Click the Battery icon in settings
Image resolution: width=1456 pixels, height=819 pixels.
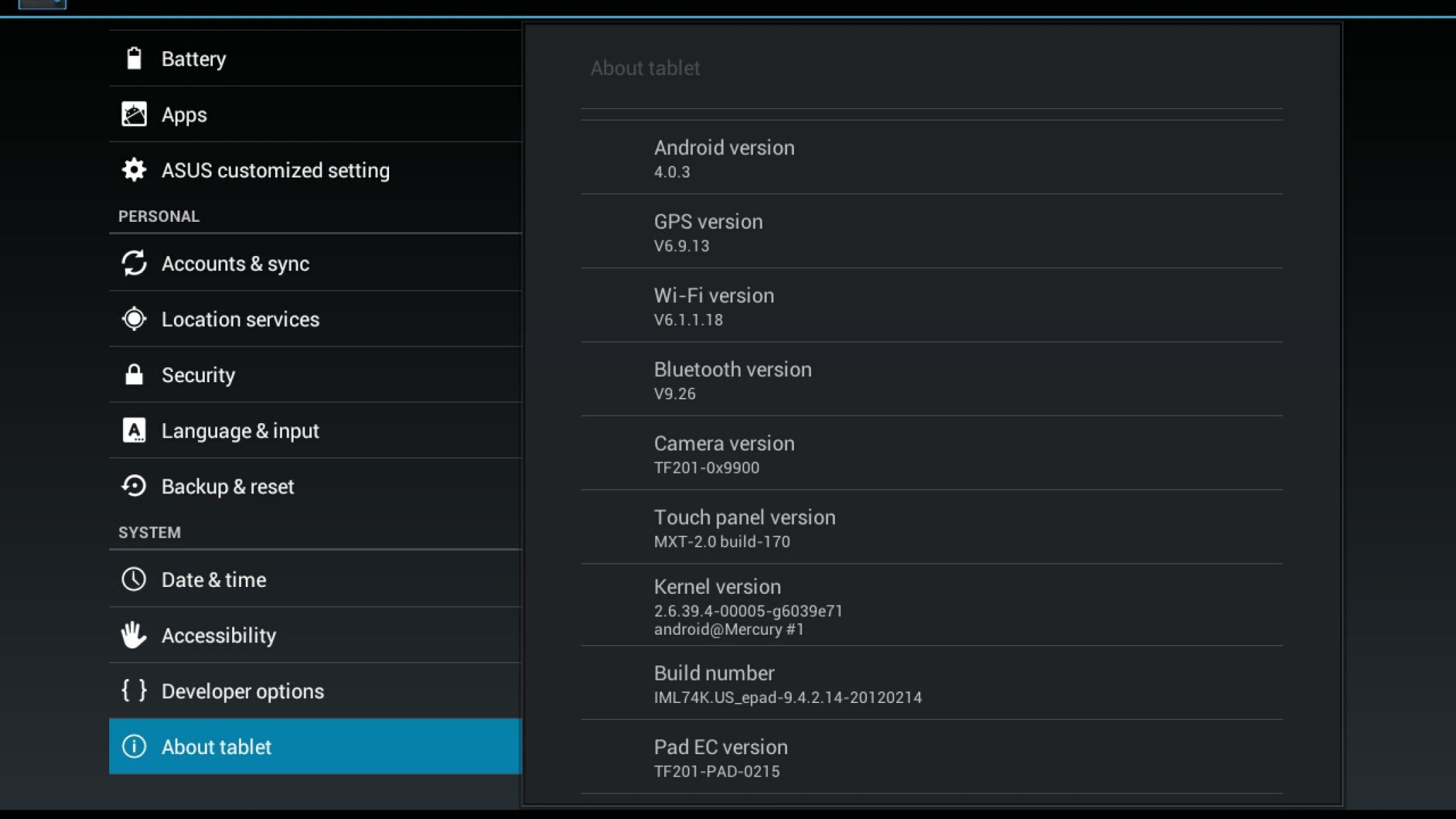[x=134, y=59]
